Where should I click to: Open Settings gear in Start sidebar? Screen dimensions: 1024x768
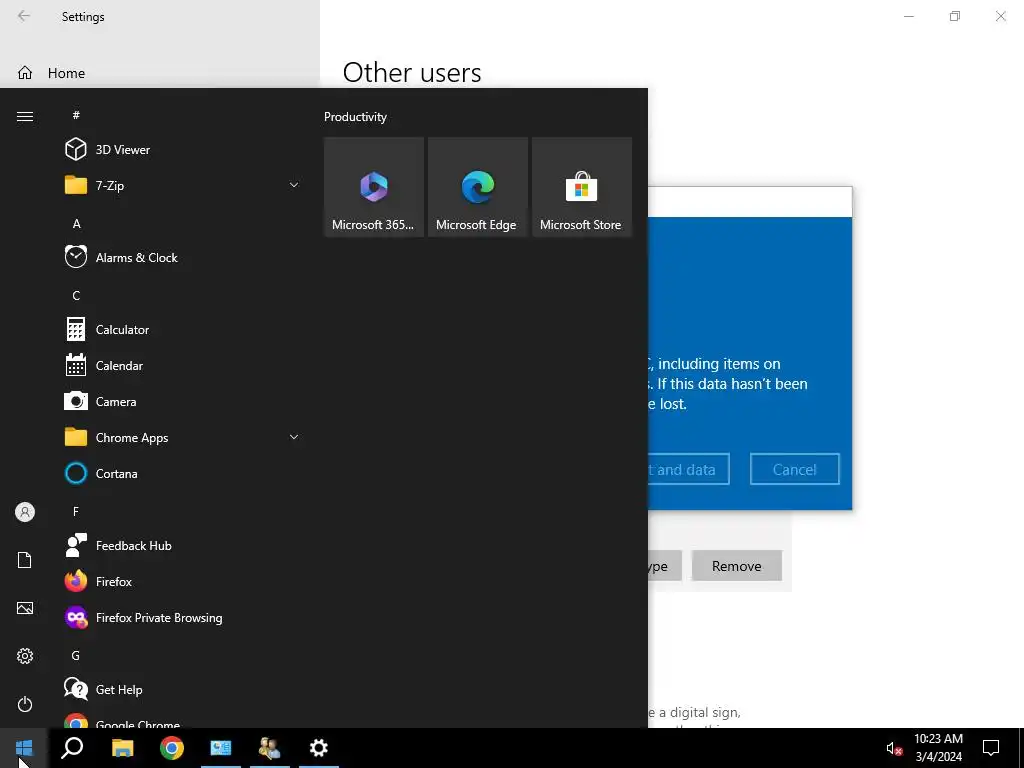pos(25,656)
